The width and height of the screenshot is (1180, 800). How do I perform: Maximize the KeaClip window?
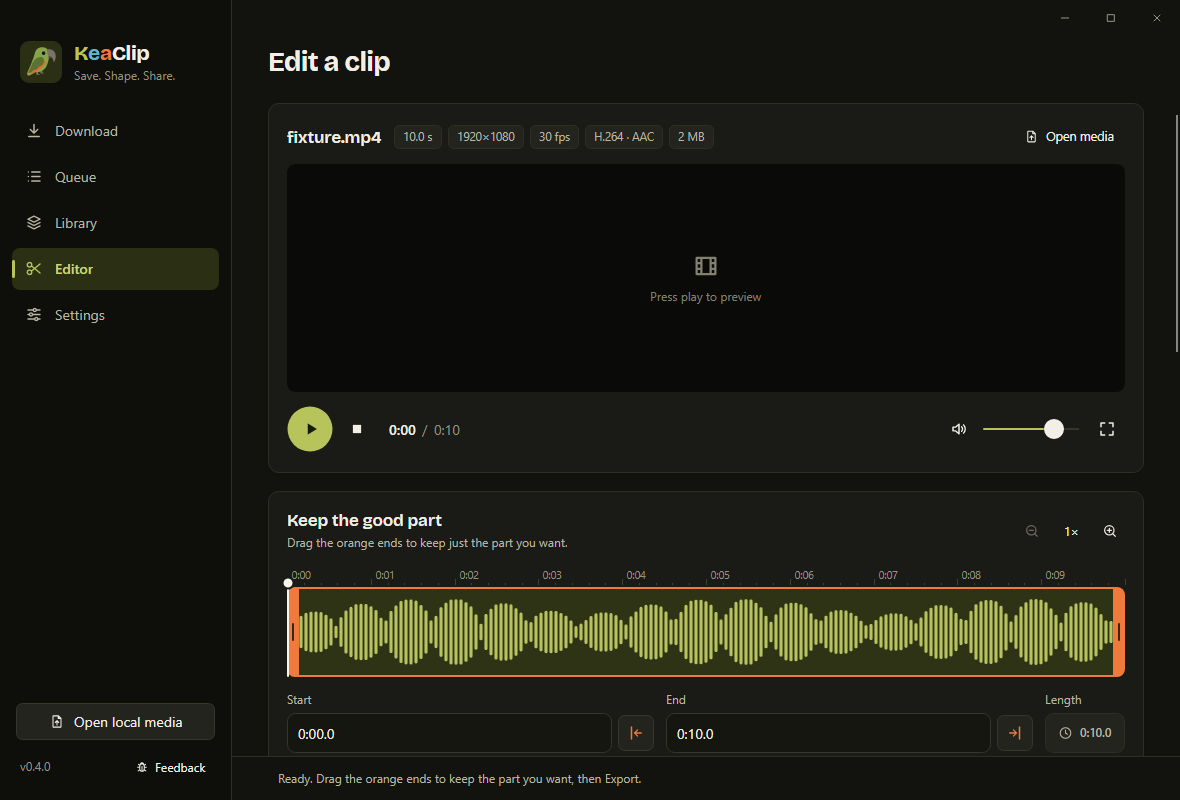(x=1111, y=18)
